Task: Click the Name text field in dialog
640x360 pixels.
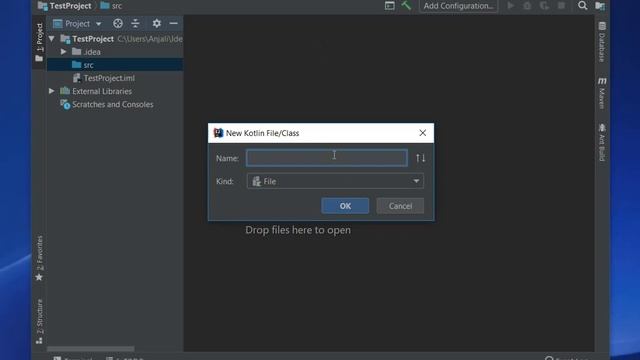Action: tap(327, 158)
